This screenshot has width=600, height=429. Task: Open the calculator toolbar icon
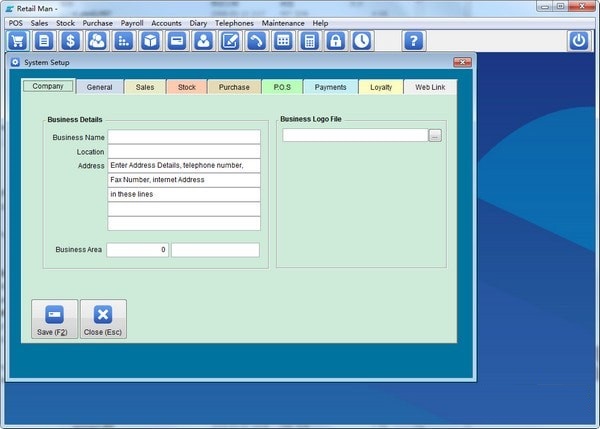(x=309, y=41)
